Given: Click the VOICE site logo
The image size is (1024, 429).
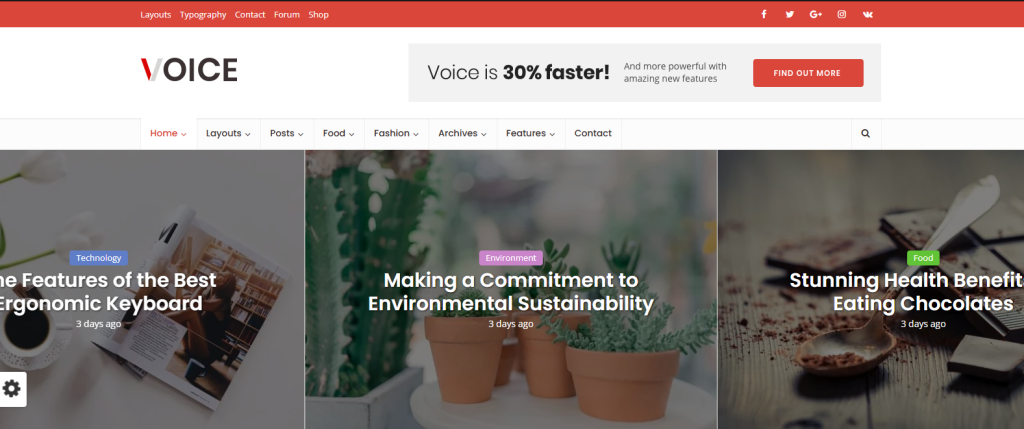Looking at the screenshot, I should 189,70.
